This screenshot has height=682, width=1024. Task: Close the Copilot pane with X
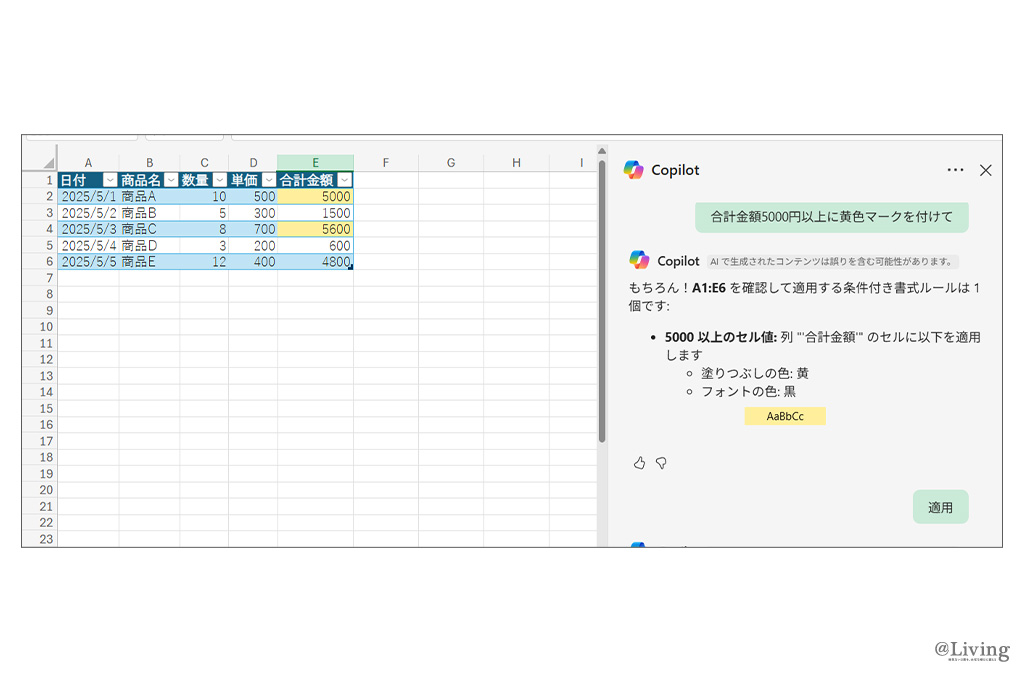coord(985,170)
